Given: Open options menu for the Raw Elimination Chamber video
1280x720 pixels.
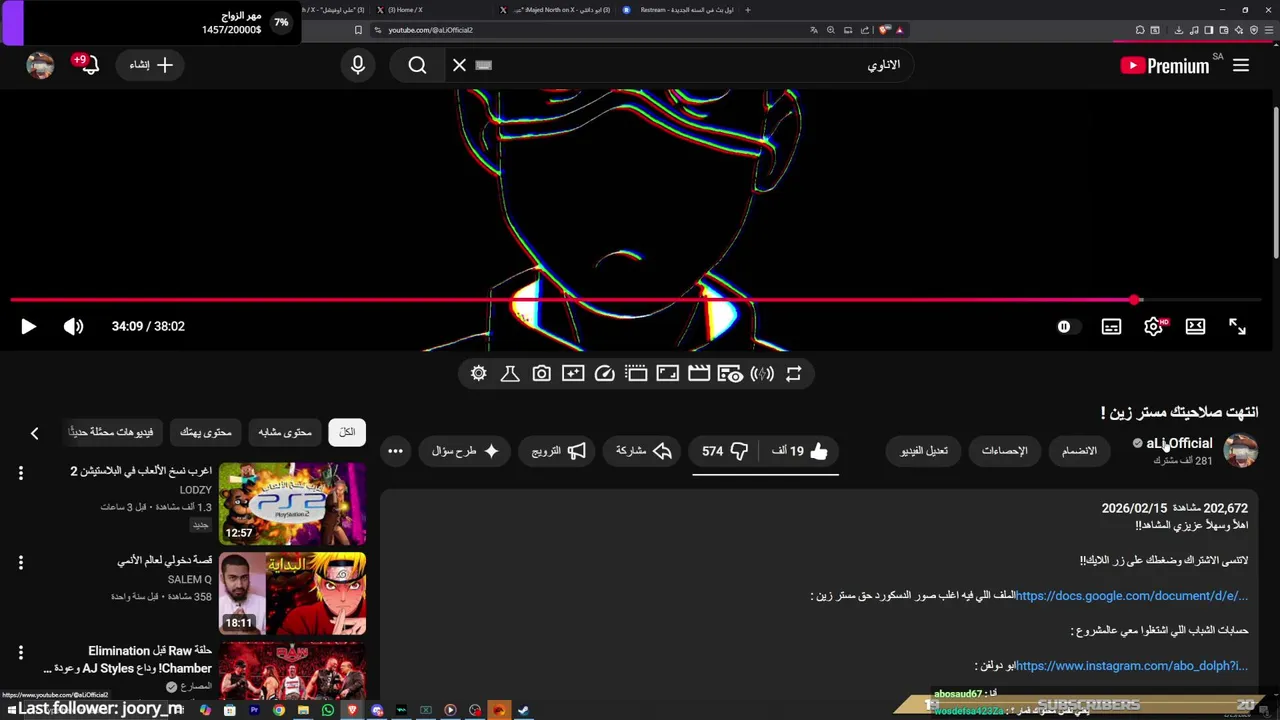Looking at the screenshot, I should click(x=20, y=653).
